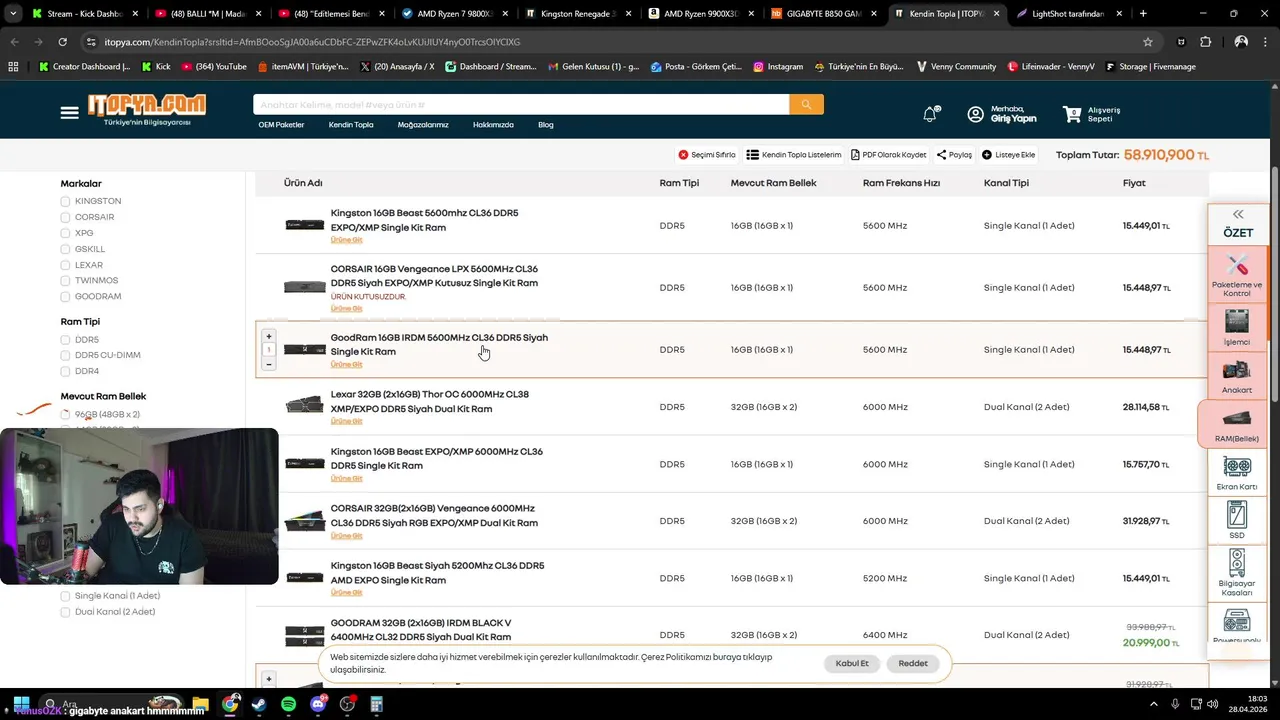Check the GSKILL brand filter
The image size is (1280, 720).
[x=66, y=249]
